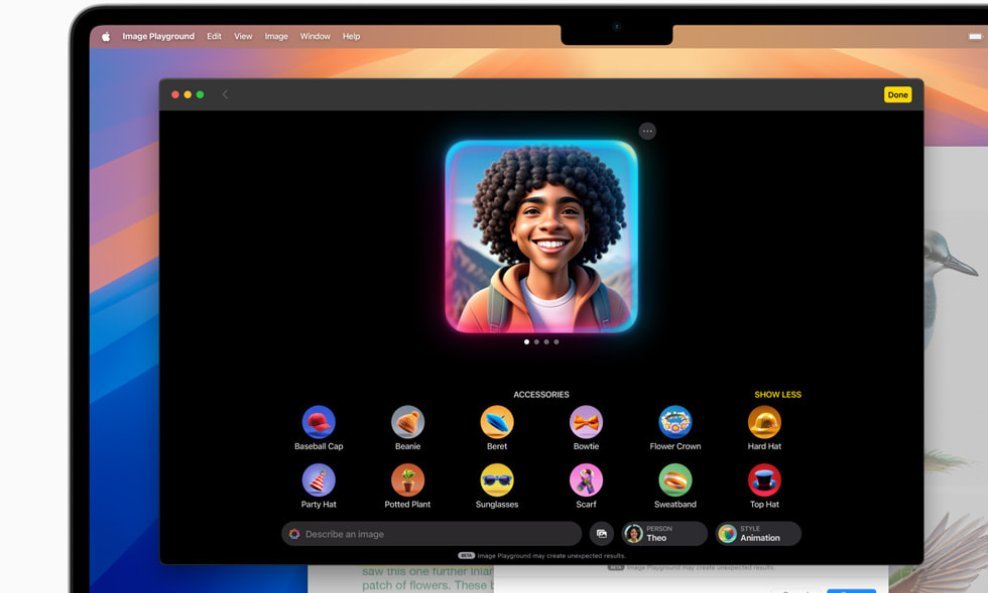Open the photo picker icon beside text field
The height and width of the screenshot is (593, 988).
pos(602,534)
